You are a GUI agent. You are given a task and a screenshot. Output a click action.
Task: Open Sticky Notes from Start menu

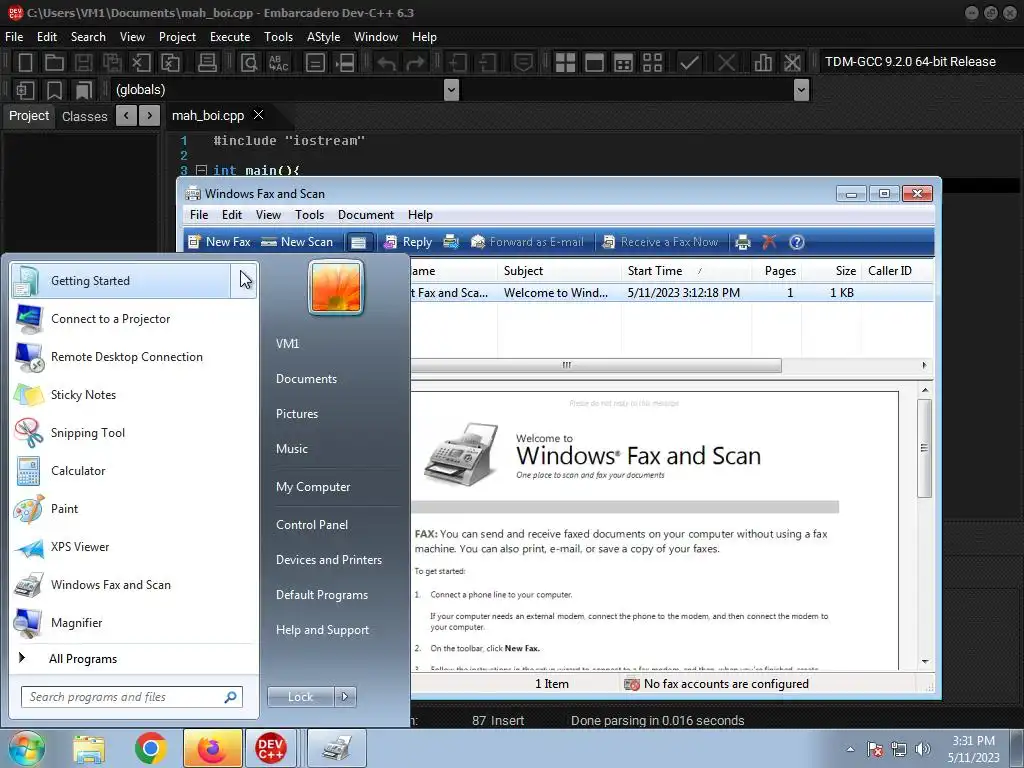134,394
